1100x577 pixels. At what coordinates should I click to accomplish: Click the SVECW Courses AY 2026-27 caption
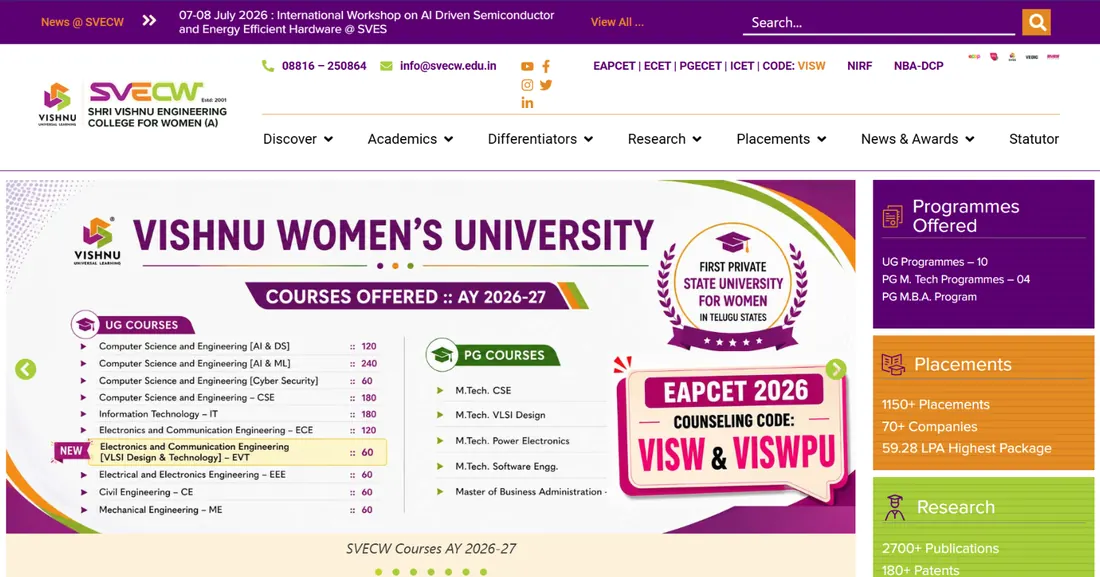[x=431, y=549]
